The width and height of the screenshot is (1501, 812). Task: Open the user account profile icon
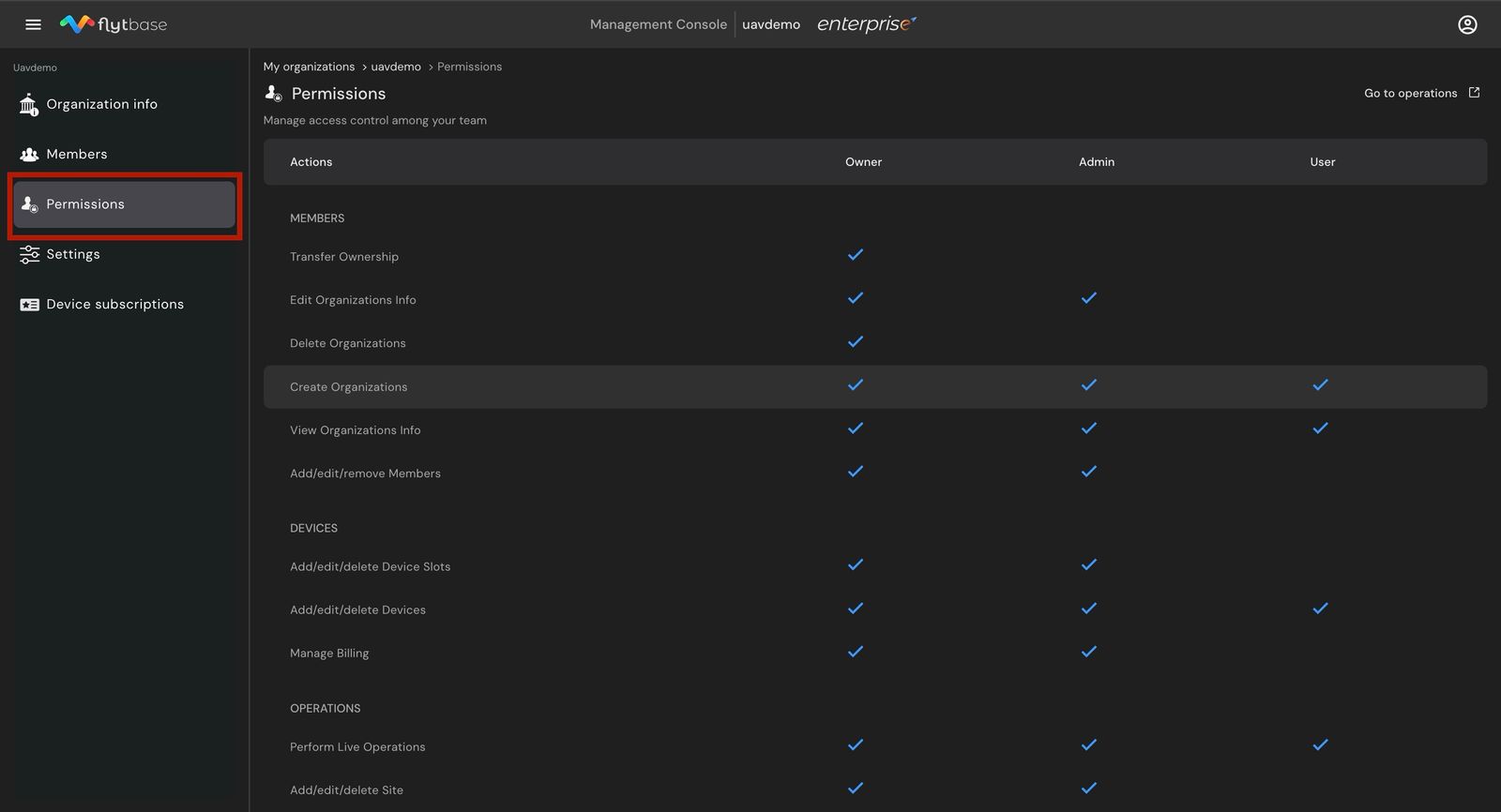1467,24
